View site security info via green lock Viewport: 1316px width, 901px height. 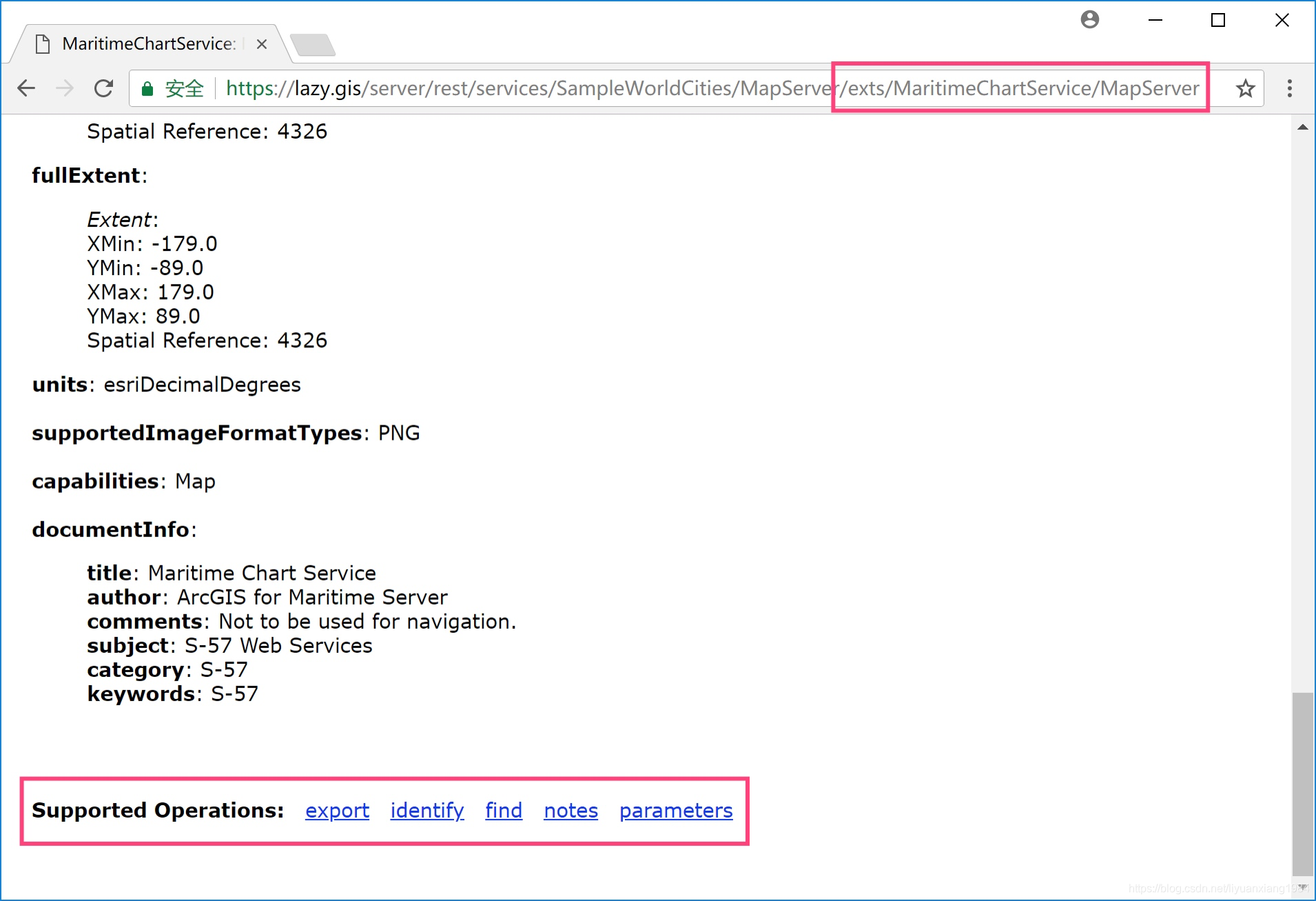tap(147, 88)
